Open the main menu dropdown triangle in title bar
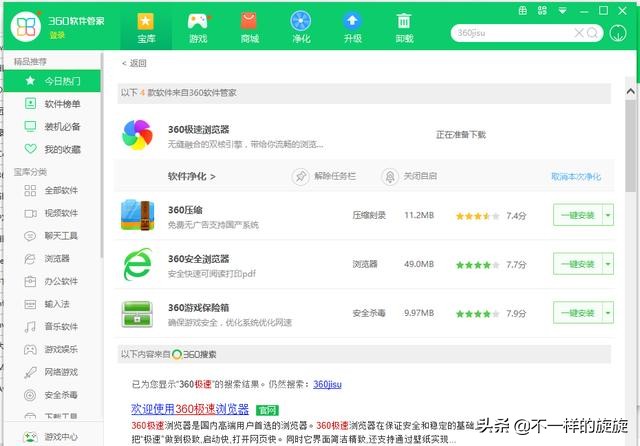Viewport: 640px width, 446px height. point(562,11)
